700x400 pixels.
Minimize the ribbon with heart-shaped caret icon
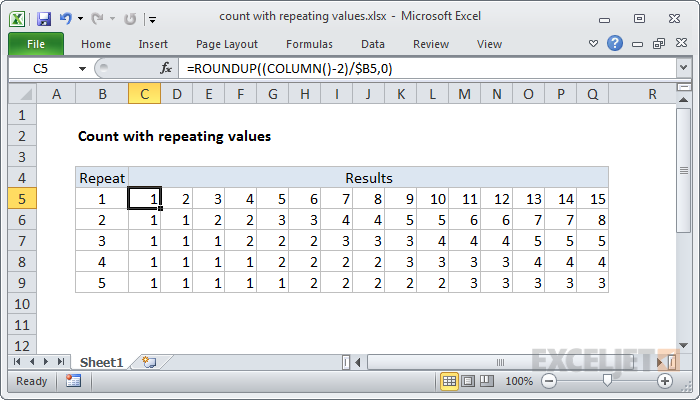tap(593, 43)
